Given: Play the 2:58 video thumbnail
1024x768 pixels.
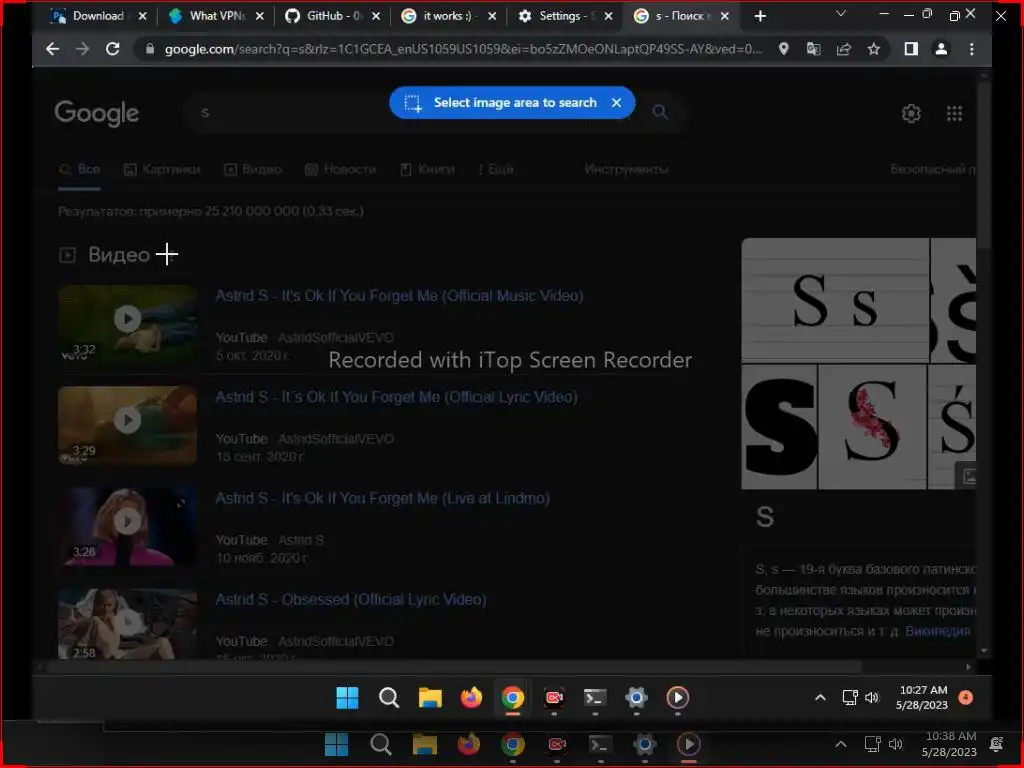Looking at the screenshot, I should click(127, 624).
